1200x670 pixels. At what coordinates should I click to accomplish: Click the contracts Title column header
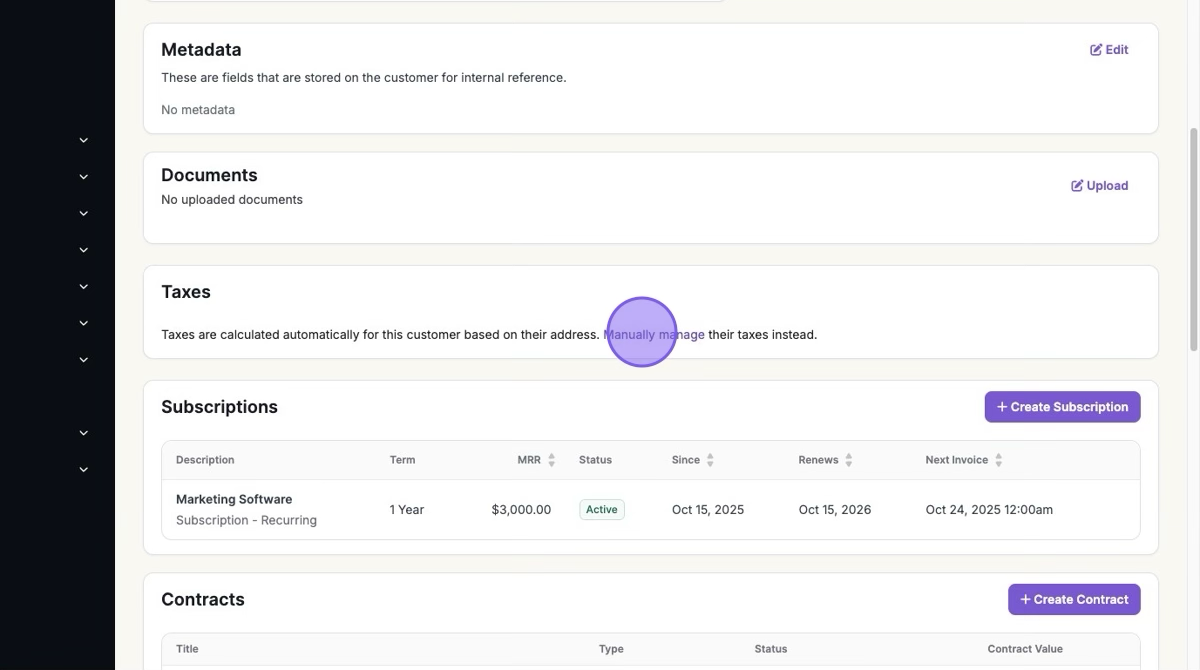[x=187, y=649]
